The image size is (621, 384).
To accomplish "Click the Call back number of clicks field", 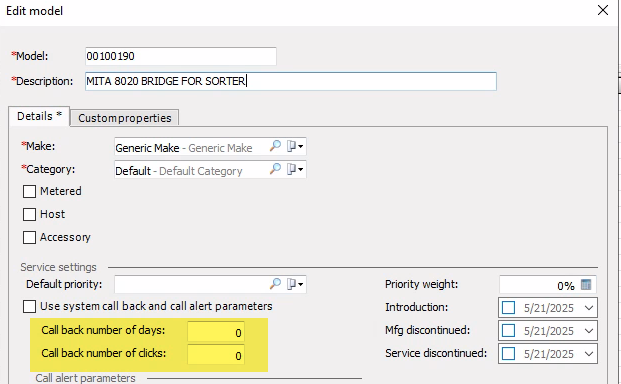I will 216,355.
